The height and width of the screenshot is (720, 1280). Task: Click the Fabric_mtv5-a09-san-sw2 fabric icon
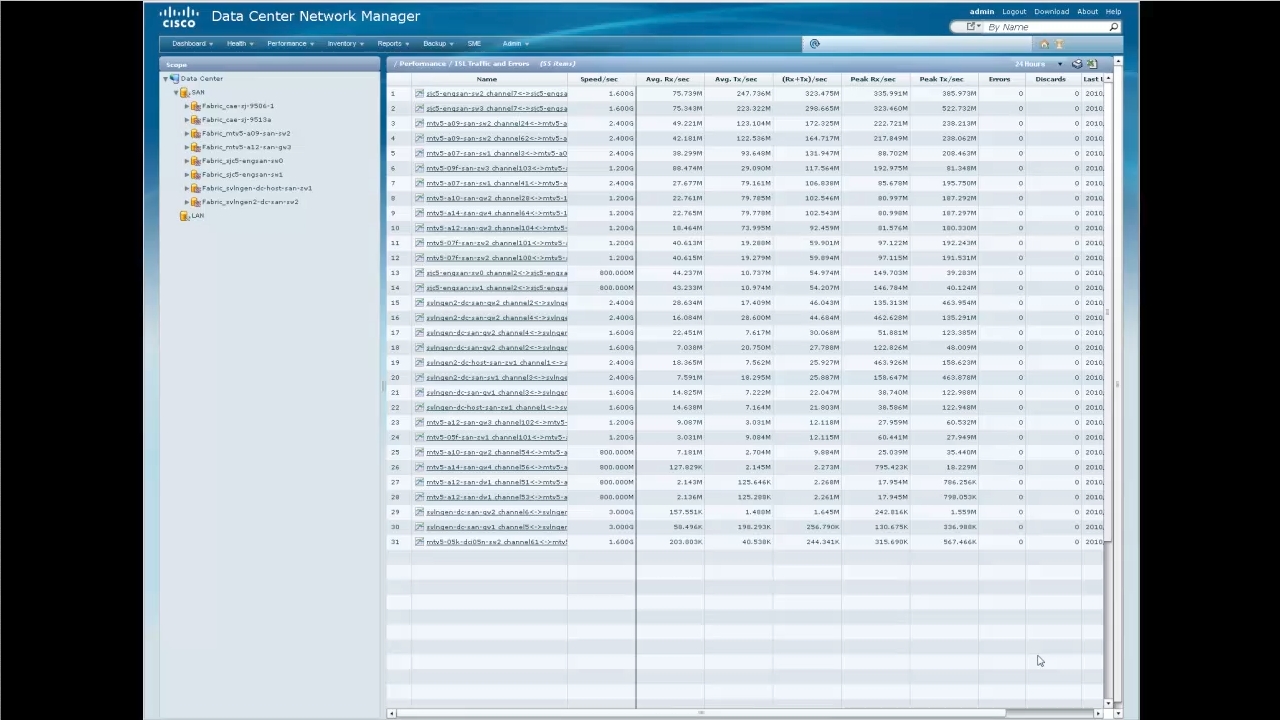(x=196, y=133)
